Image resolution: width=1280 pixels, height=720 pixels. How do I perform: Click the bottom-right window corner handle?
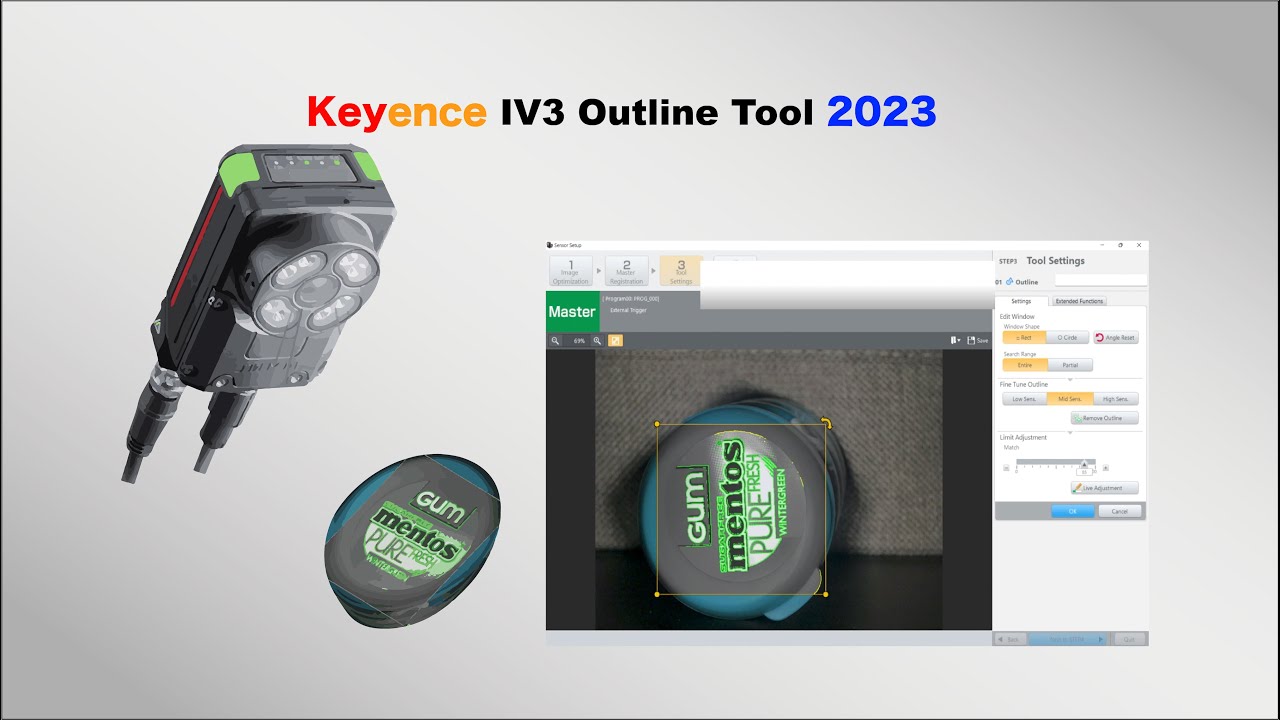(826, 594)
